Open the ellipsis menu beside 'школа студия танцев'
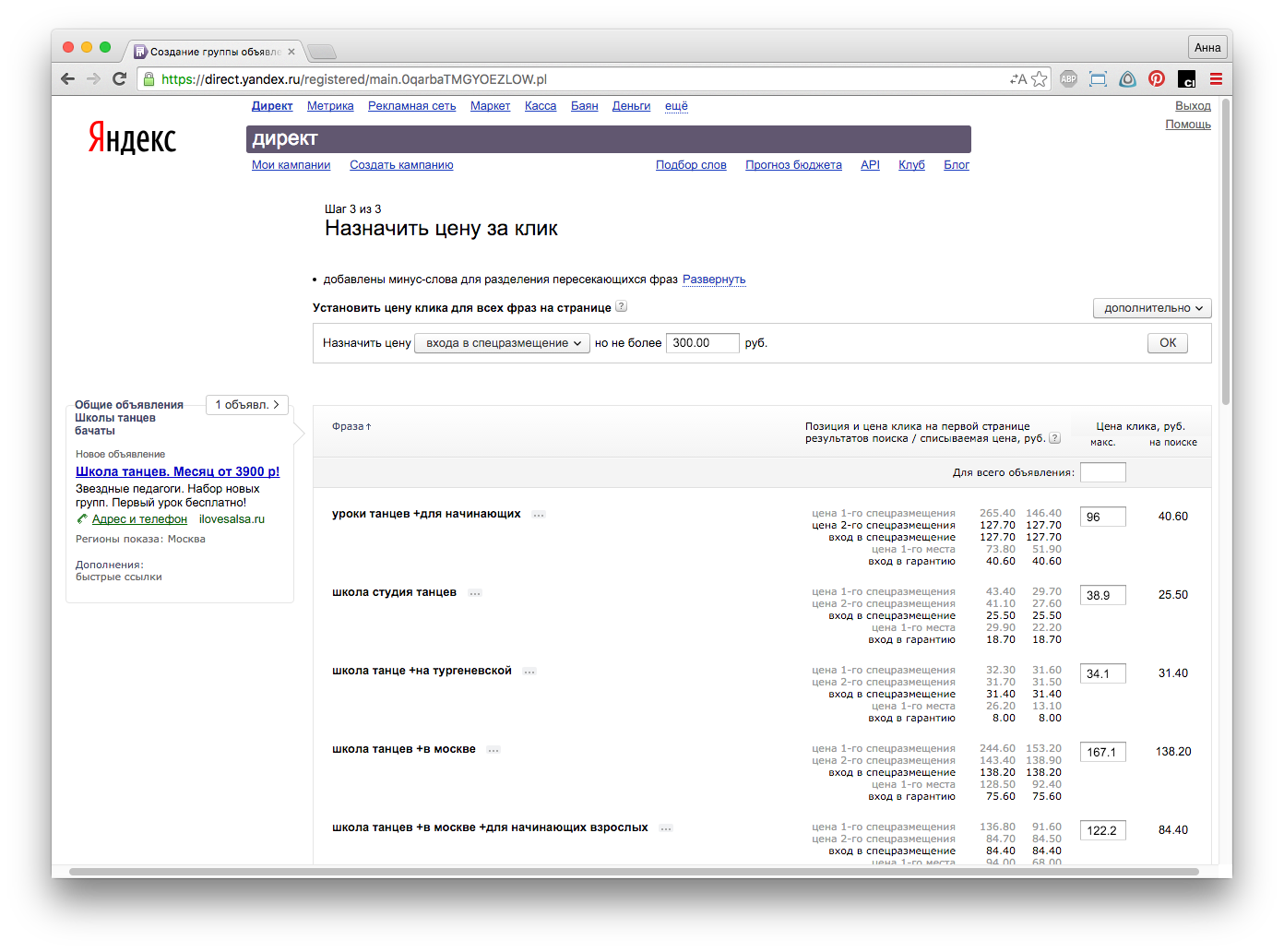Image resolution: width=1284 pixels, height=952 pixels. click(475, 593)
